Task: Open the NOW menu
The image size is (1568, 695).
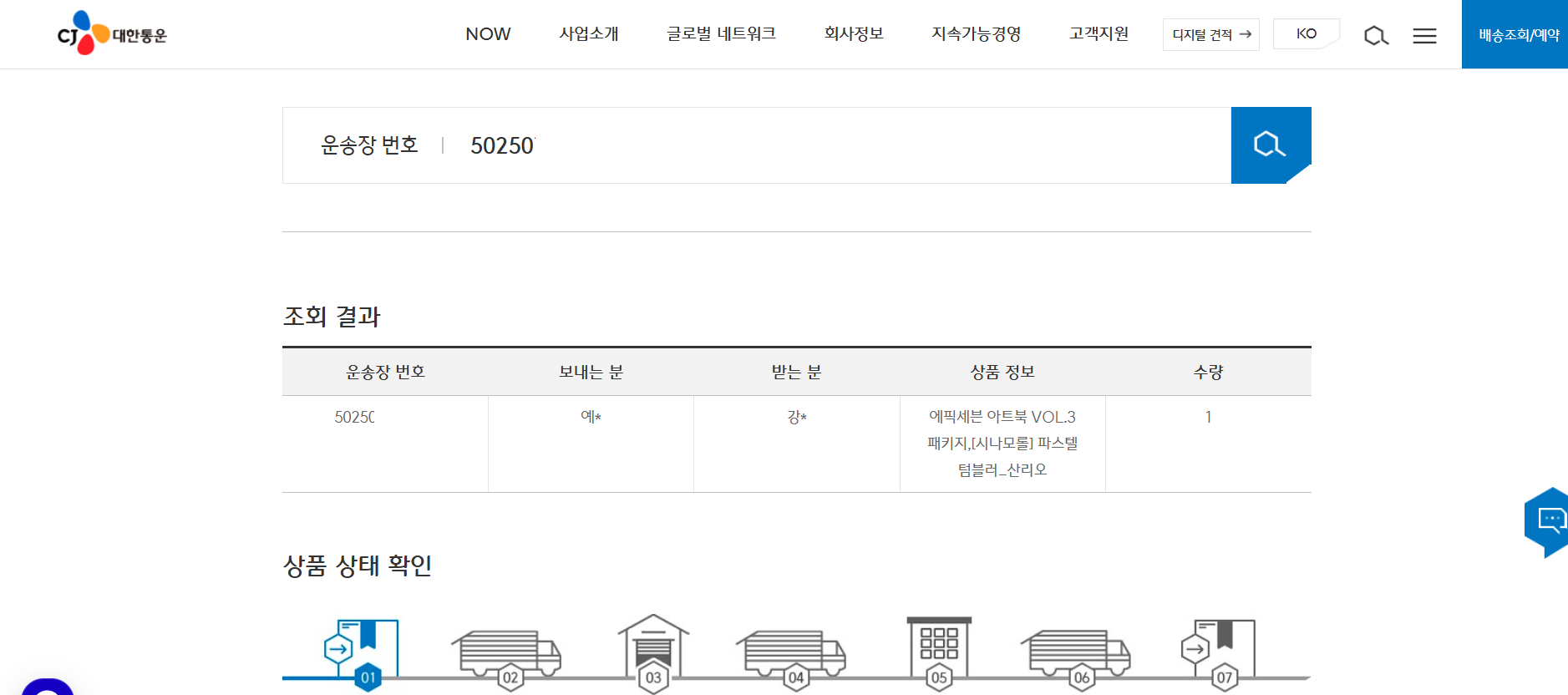Action: pyautogui.click(x=488, y=34)
